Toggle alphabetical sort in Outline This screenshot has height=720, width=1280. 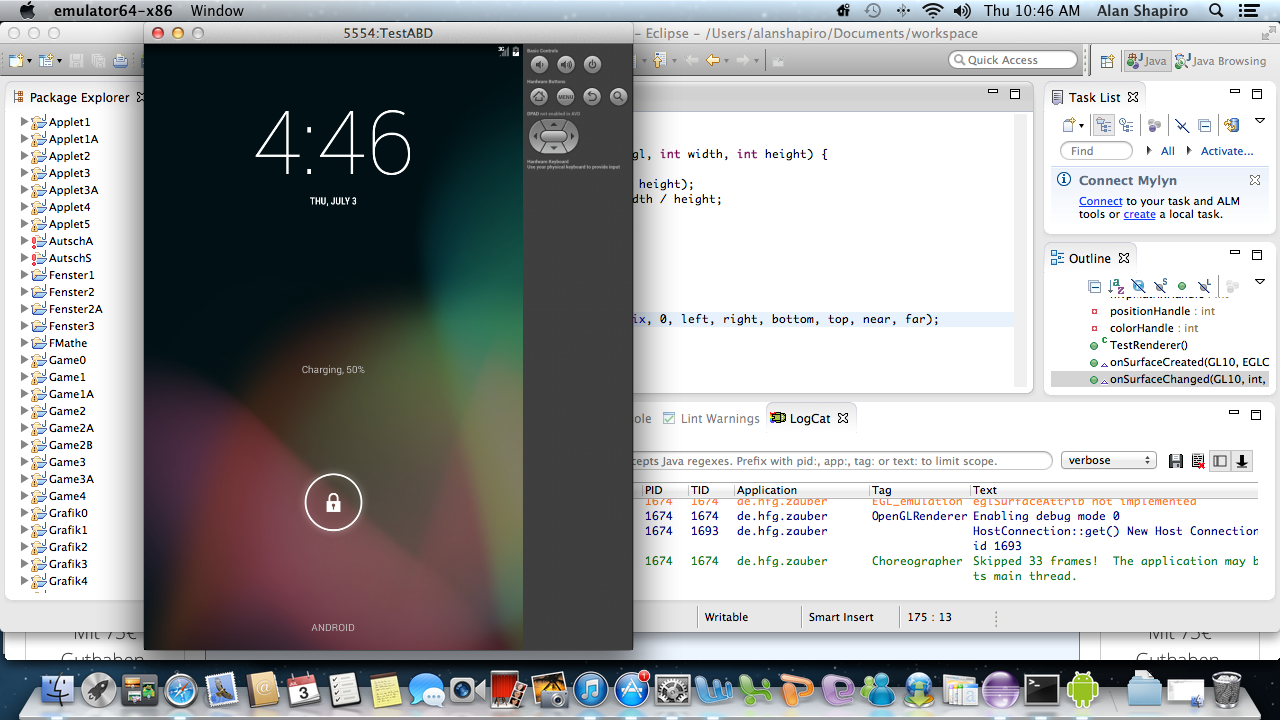(x=1116, y=286)
